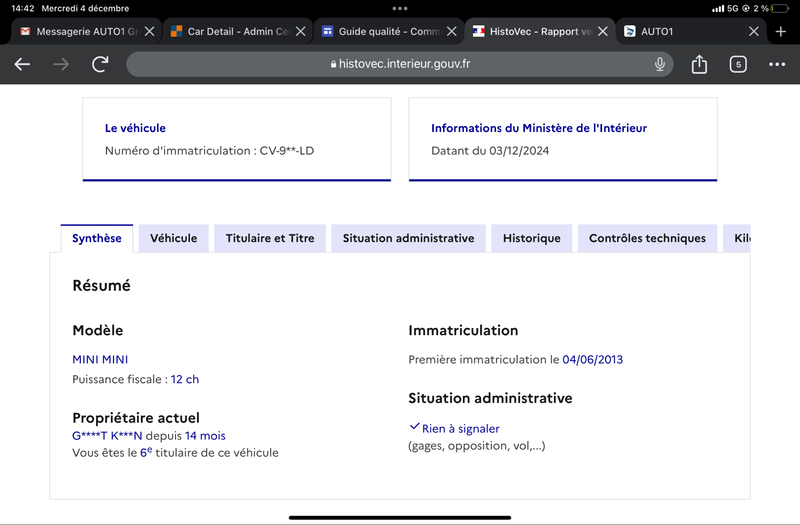Click the registration number CV-9**-LD text

pos(287,151)
